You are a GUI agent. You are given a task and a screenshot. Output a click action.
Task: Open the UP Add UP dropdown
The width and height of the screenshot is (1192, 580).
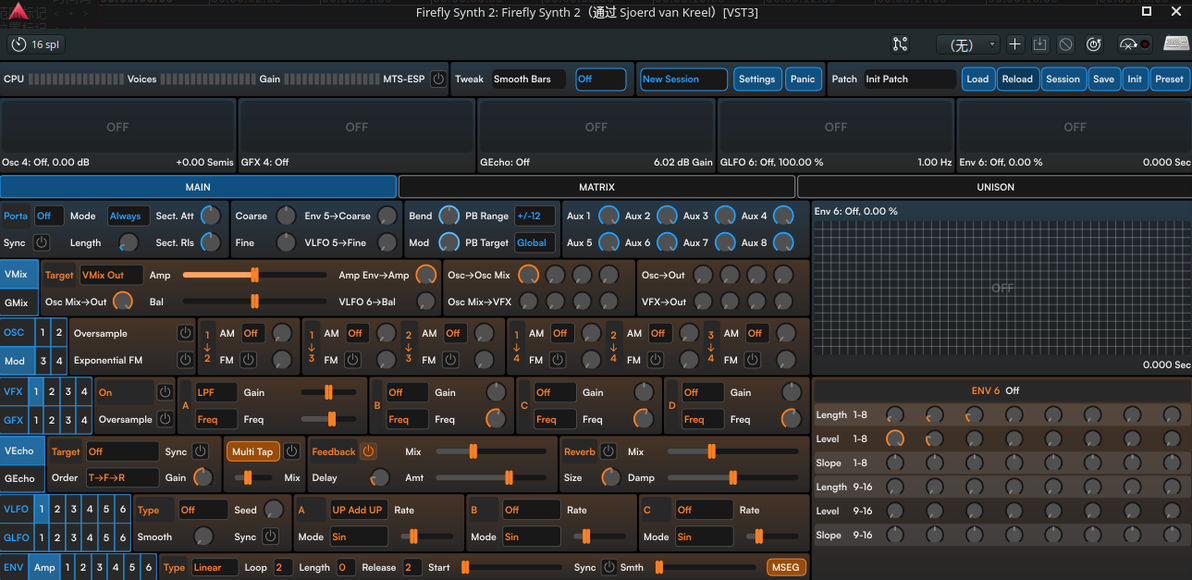pyautogui.click(x=358, y=510)
